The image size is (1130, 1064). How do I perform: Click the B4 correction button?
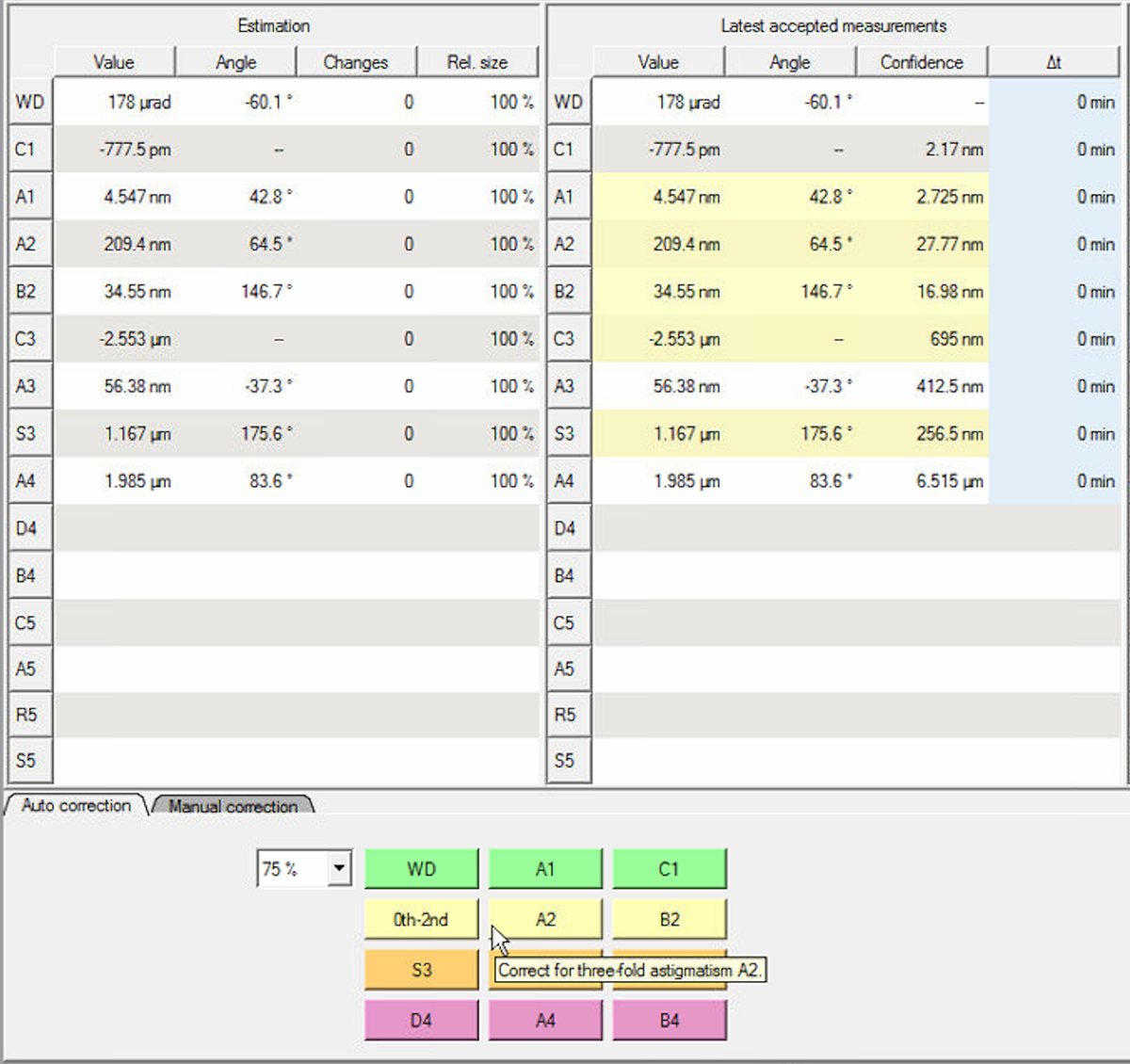(x=670, y=1019)
